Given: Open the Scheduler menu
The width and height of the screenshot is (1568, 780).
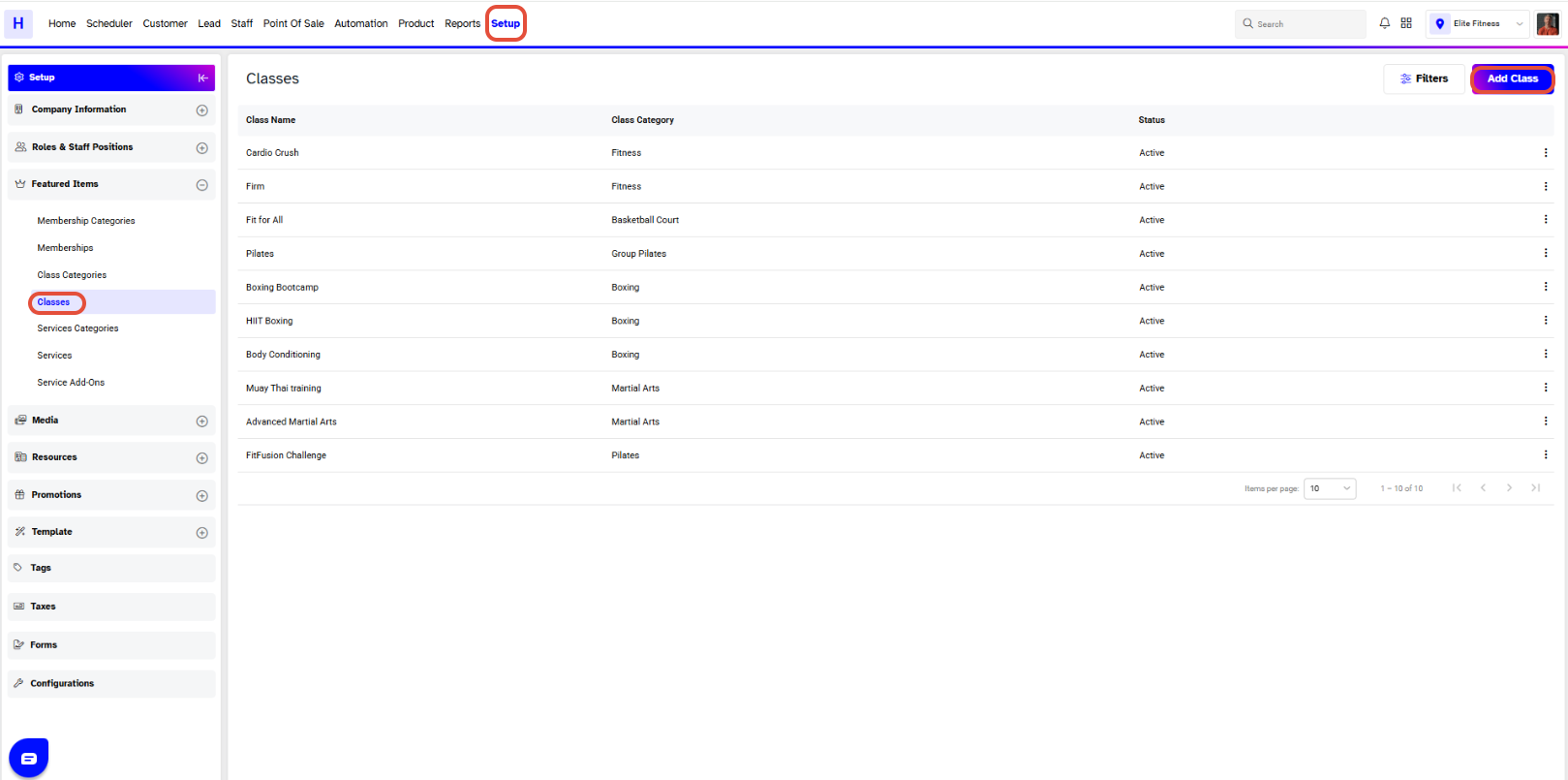Looking at the screenshot, I should 109,23.
